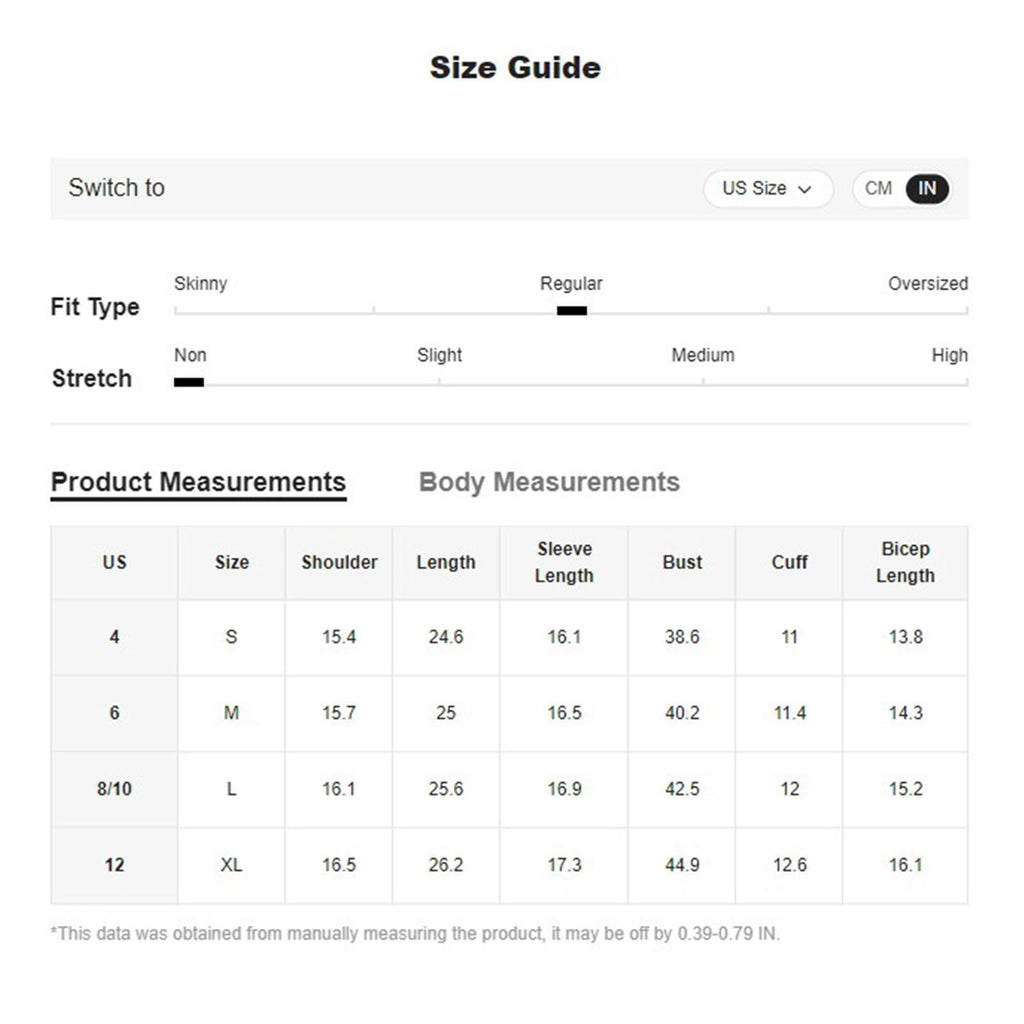1024x1024 pixels.
Task: Click the Oversized fit label
Action: 927,284
